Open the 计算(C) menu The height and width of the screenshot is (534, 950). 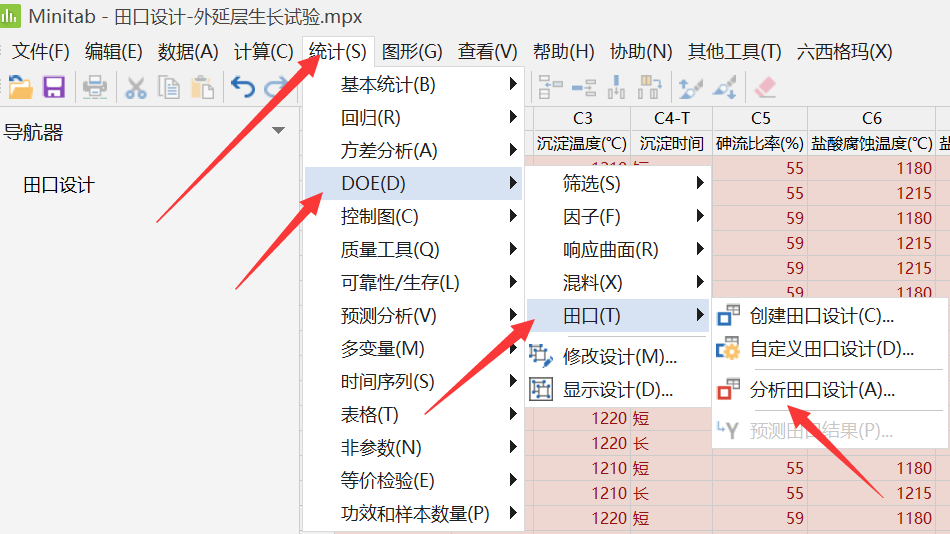[264, 52]
